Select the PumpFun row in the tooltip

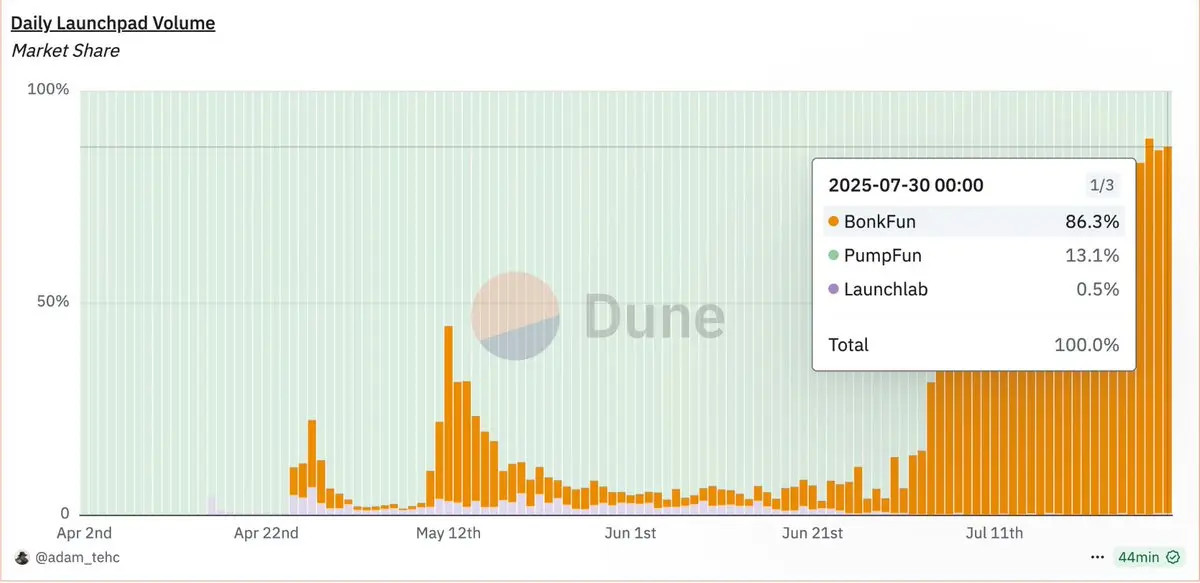click(973, 256)
